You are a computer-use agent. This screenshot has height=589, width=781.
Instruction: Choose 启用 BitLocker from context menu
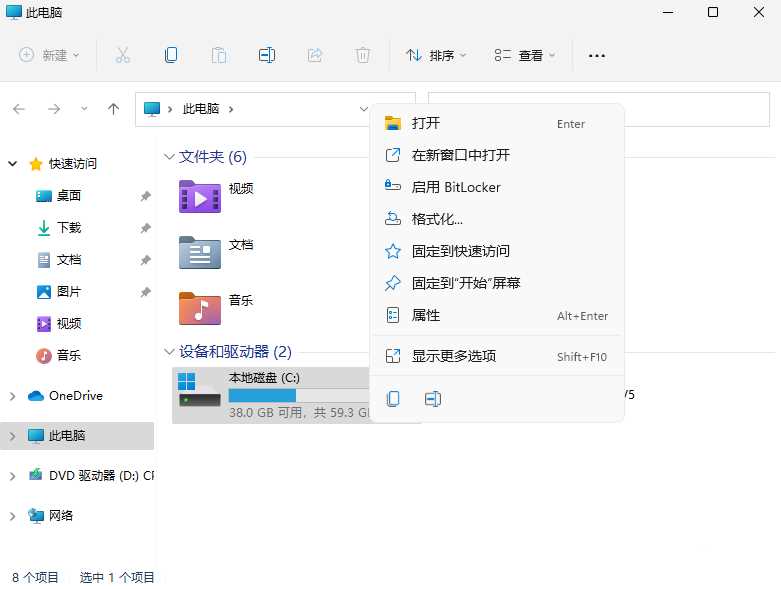(x=498, y=187)
